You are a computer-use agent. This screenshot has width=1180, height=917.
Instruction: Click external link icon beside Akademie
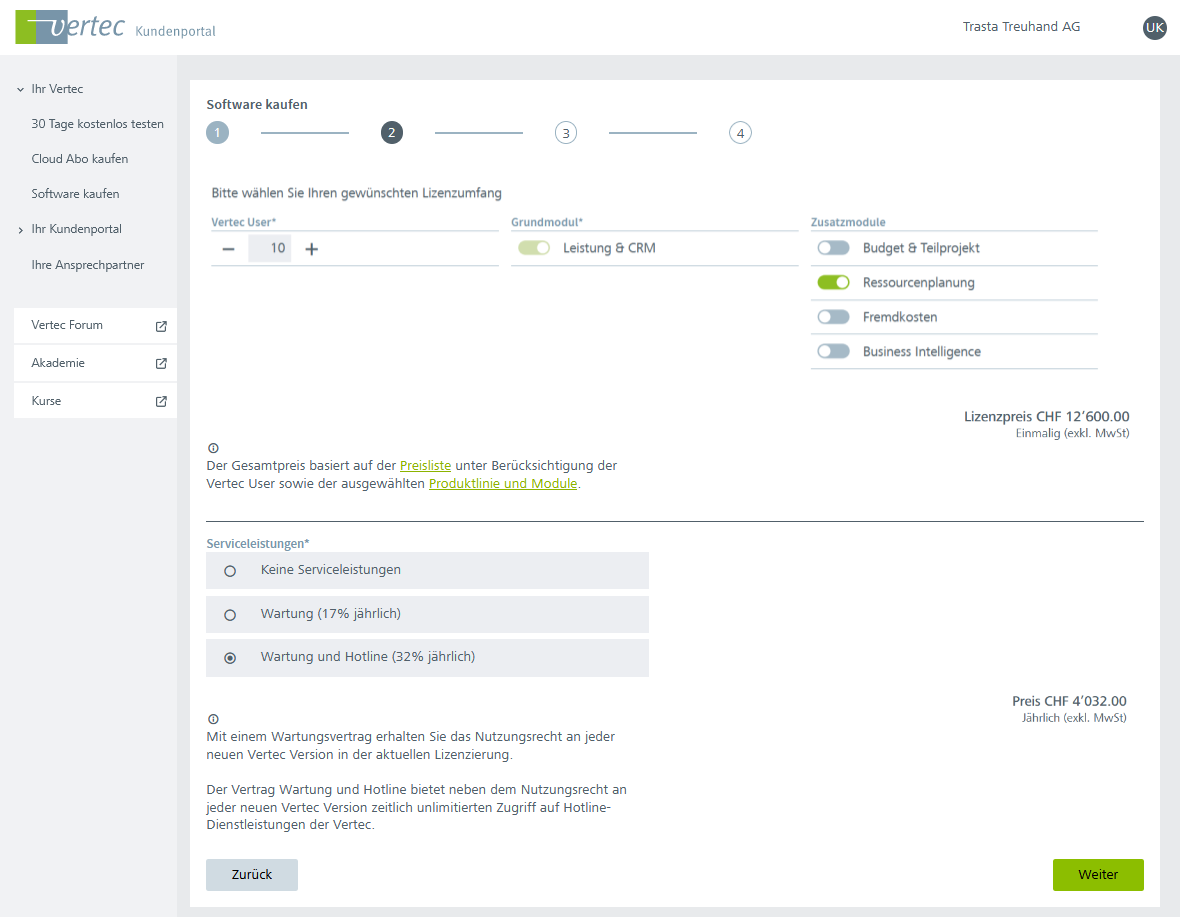tap(161, 364)
